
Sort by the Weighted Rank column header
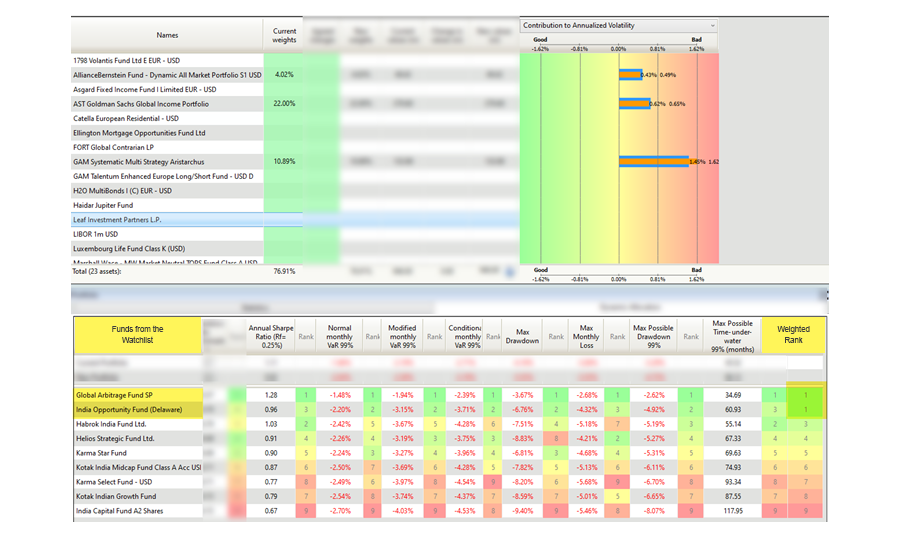click(x=793, y=335)
